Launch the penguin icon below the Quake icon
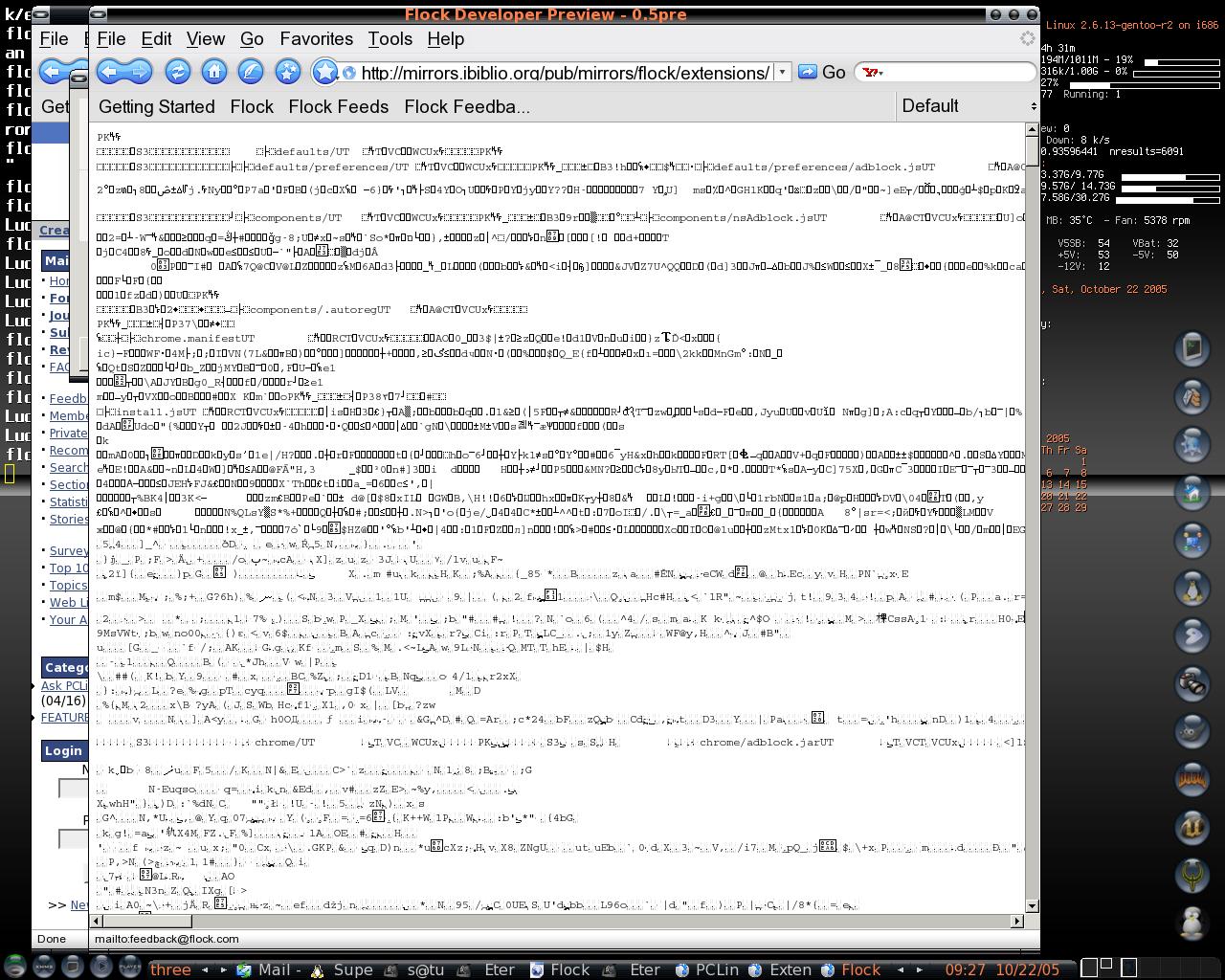 [1192, 923]
